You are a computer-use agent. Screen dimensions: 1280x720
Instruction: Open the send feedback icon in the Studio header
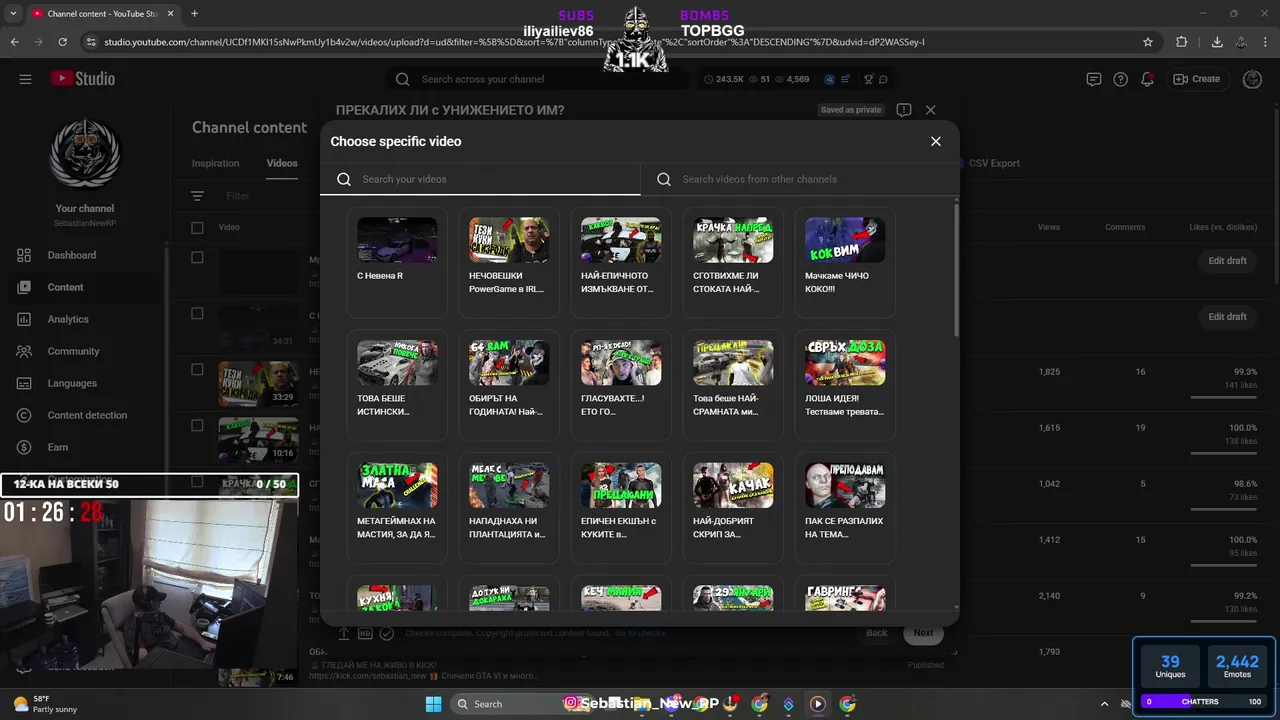pyautogui.click(x=1094, y=79)
